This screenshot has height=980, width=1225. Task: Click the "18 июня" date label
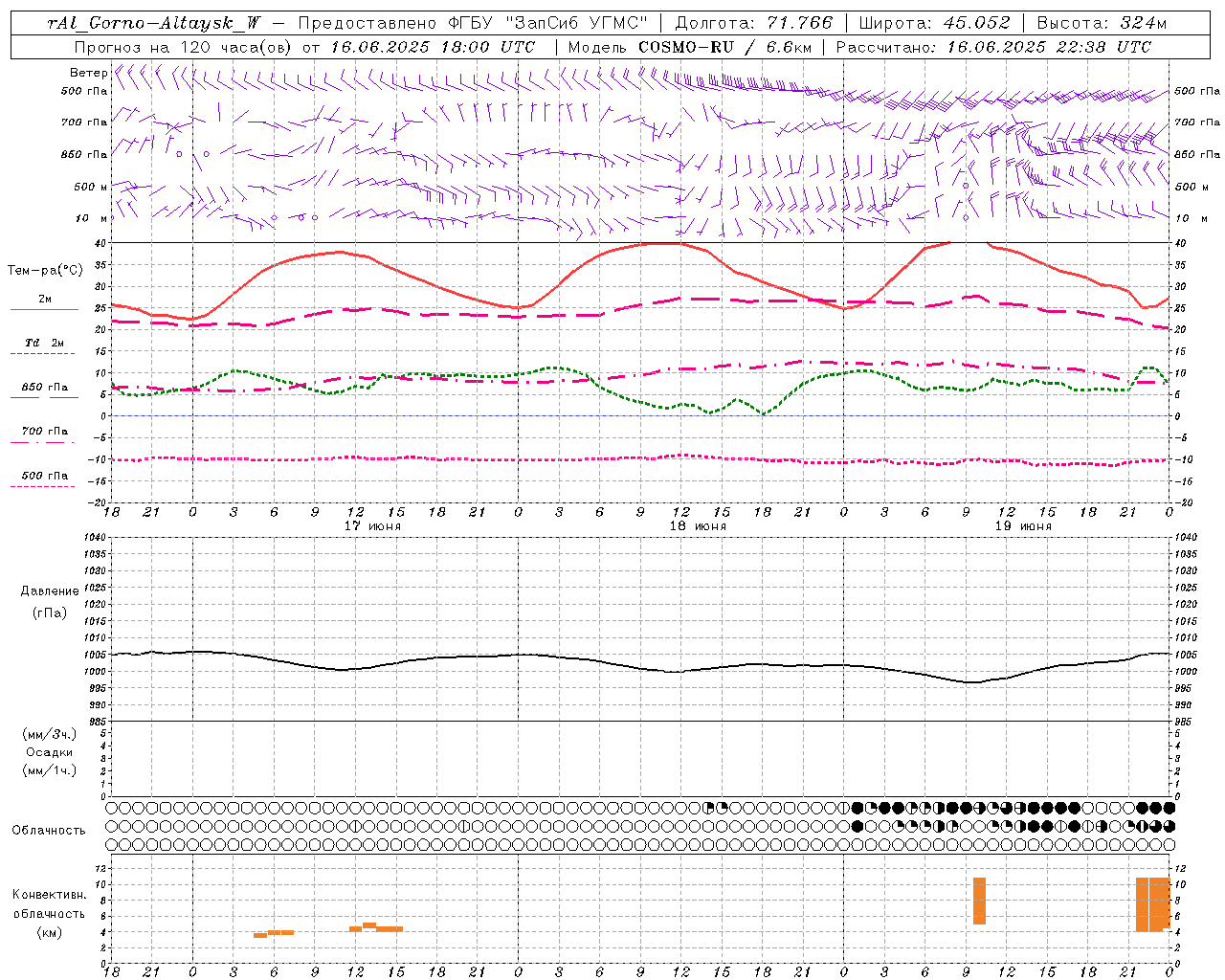(698, 526)
